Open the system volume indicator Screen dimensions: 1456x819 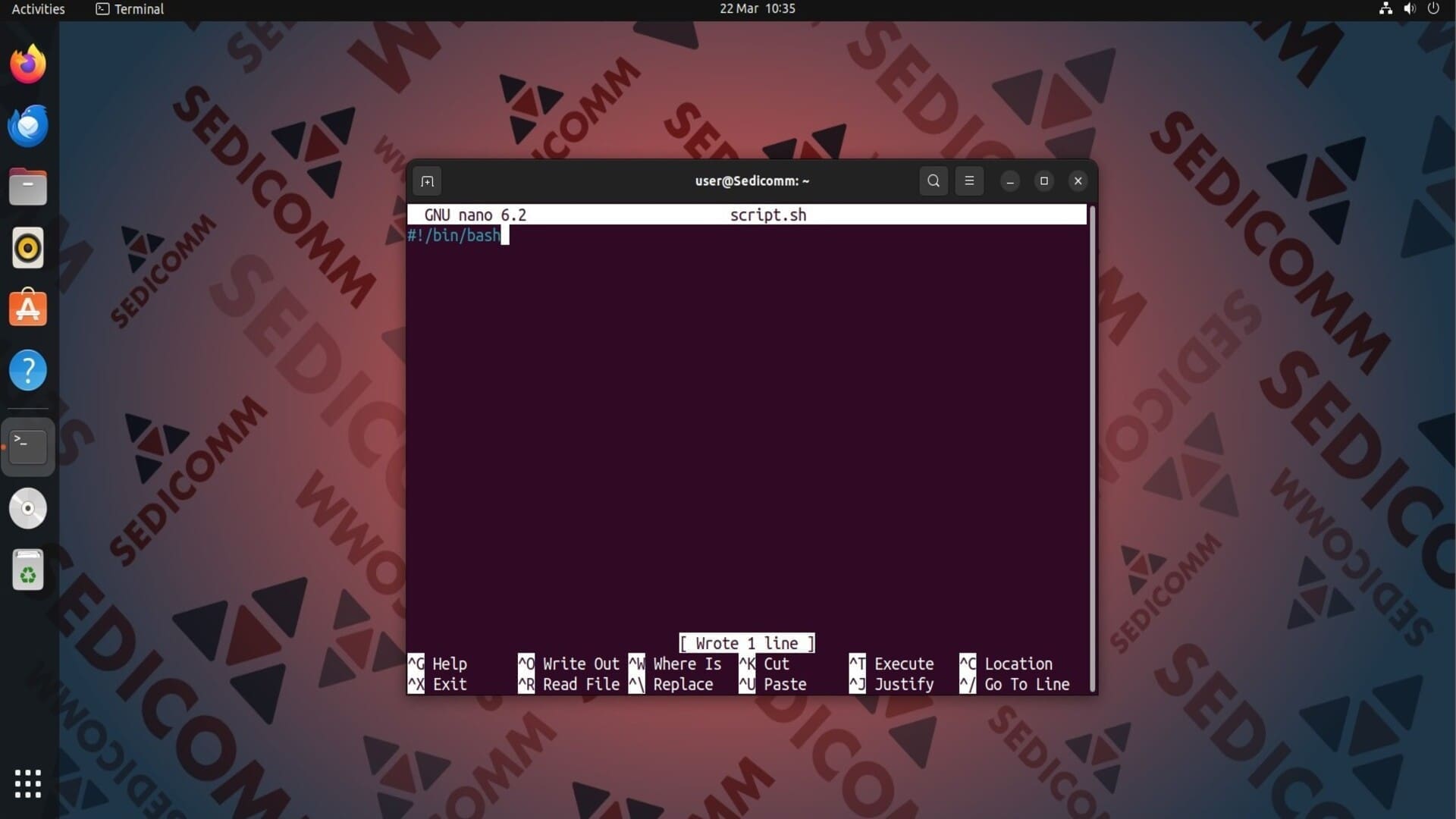[x=1409, y=9]
